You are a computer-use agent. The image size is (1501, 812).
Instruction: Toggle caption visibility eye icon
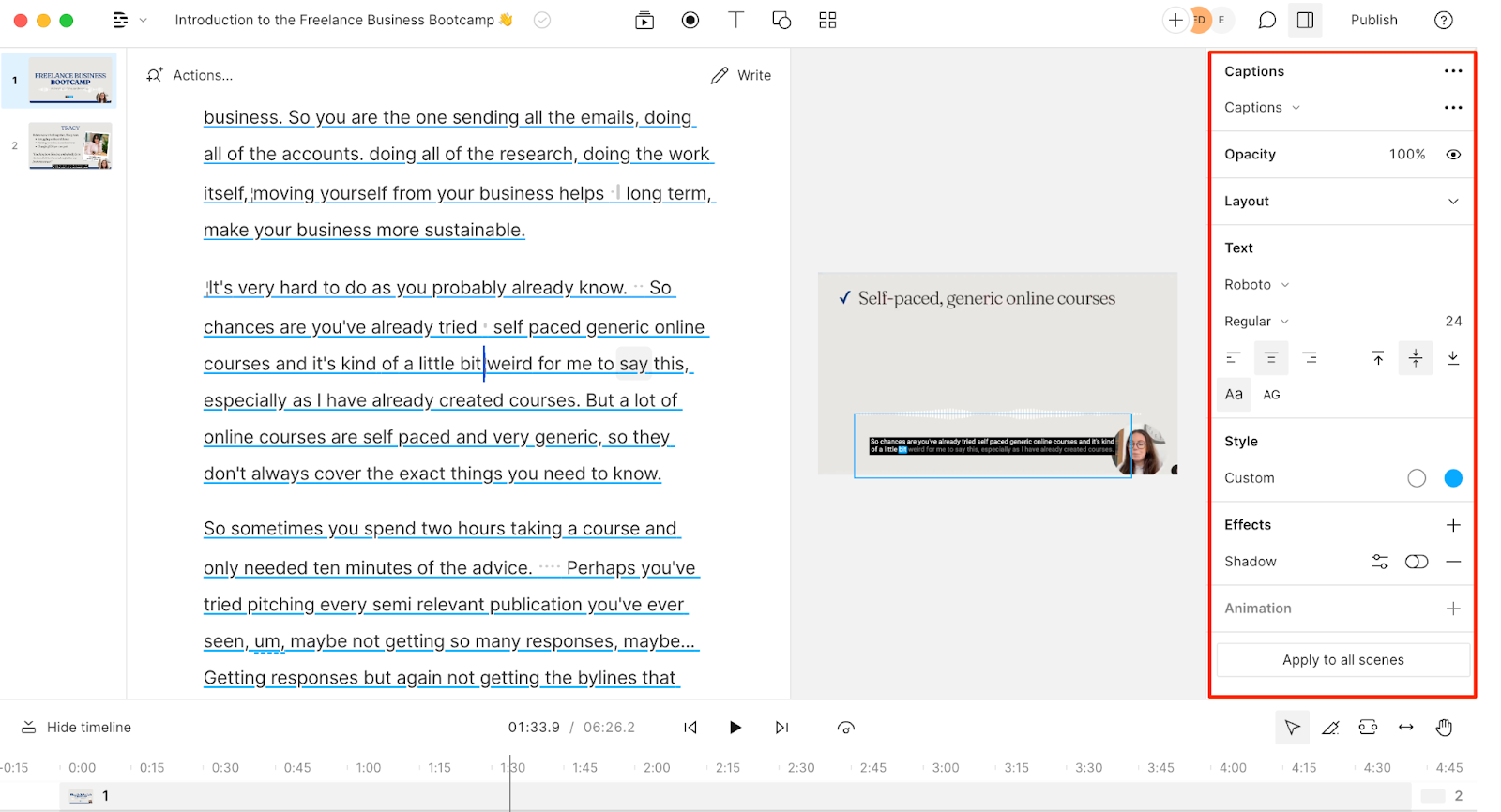(1453, 155)
